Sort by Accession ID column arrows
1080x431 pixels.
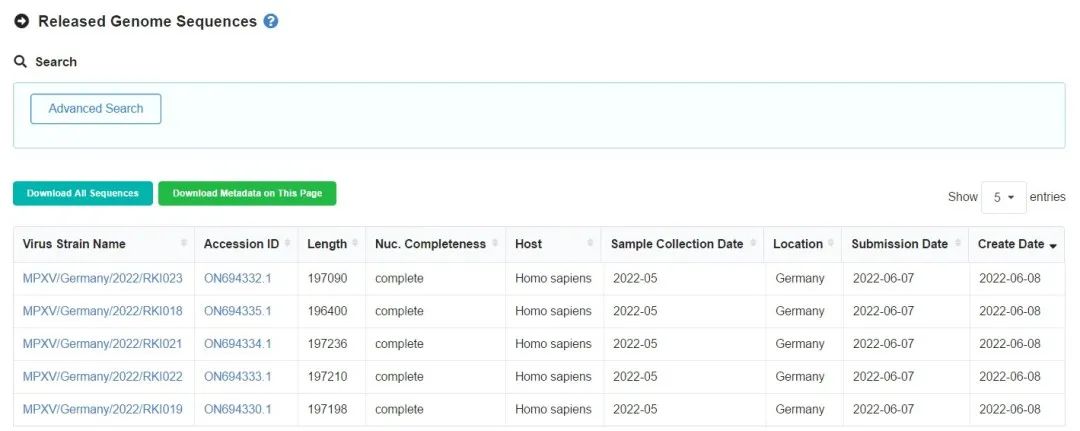coord(288,244)
